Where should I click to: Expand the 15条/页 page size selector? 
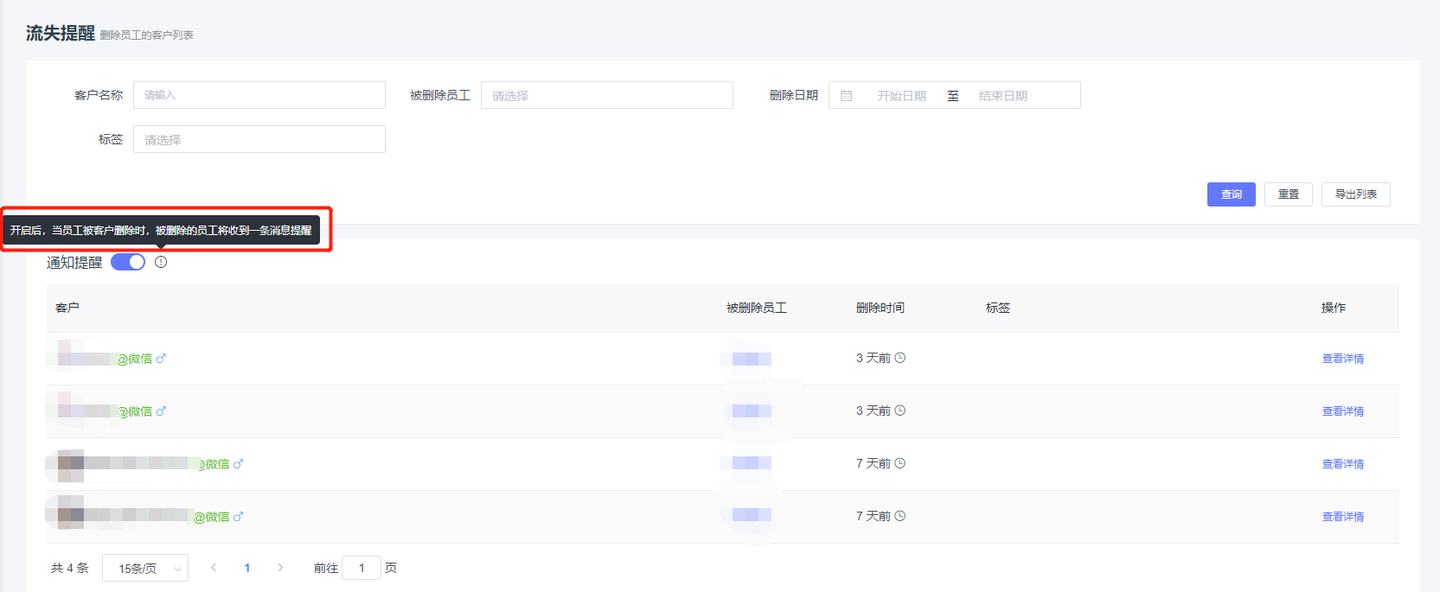[145, 568]
